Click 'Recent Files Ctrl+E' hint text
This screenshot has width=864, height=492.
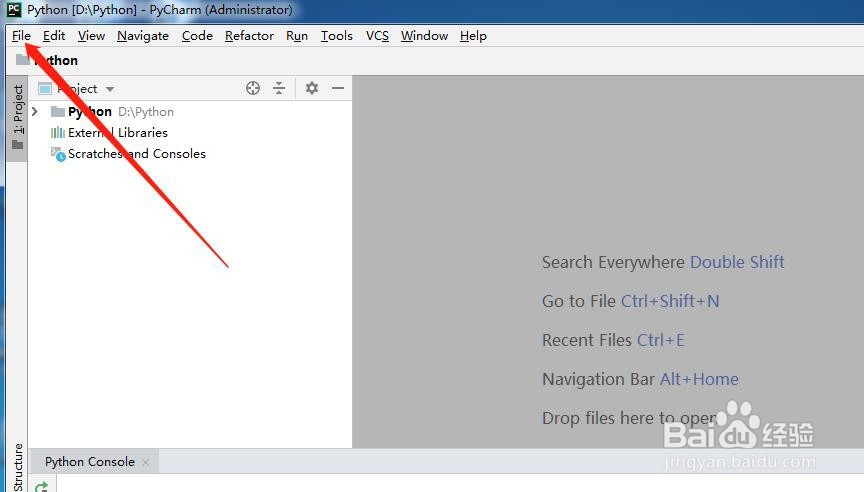pos(613,340)
